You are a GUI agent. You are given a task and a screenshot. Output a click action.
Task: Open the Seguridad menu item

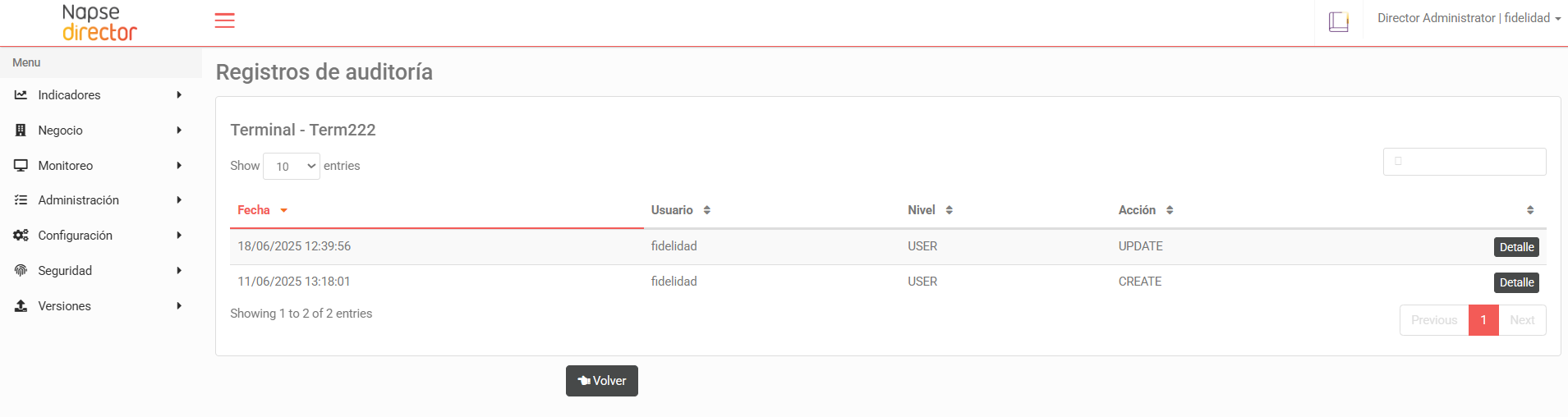(x=65, y=271)
